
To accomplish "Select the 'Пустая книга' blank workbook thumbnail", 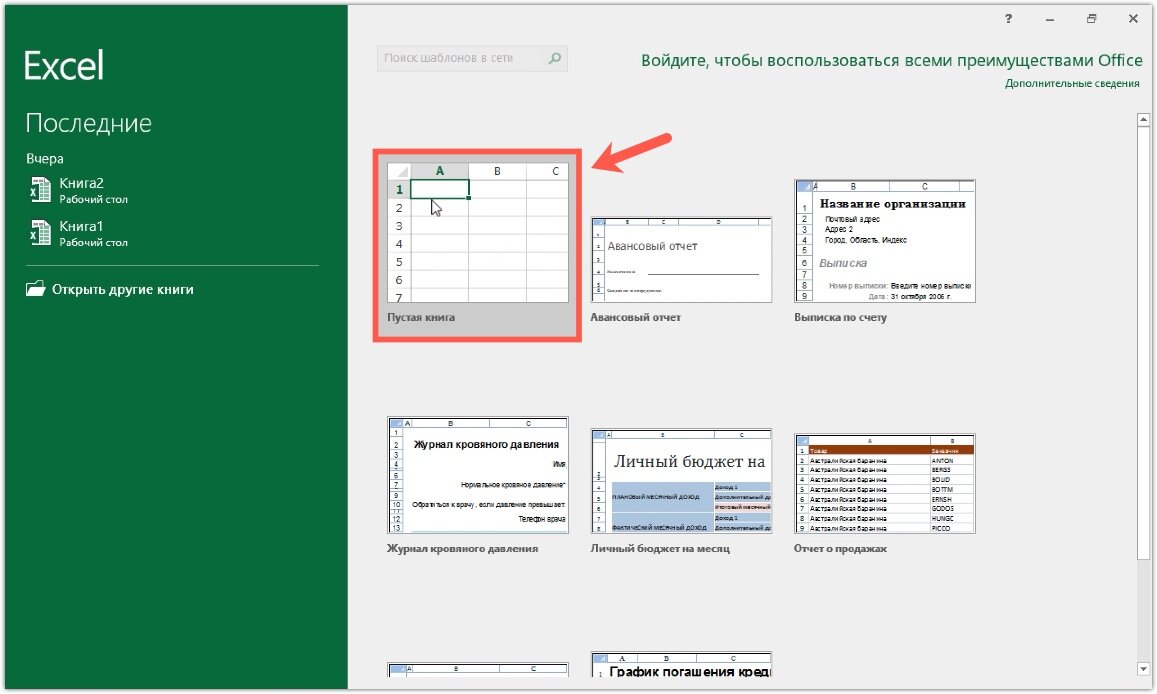I will point(477,232).
